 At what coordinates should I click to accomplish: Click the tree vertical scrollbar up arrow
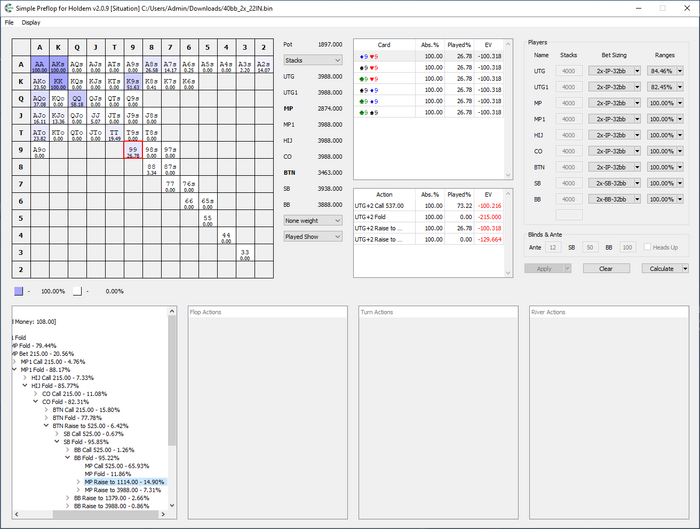172,311
